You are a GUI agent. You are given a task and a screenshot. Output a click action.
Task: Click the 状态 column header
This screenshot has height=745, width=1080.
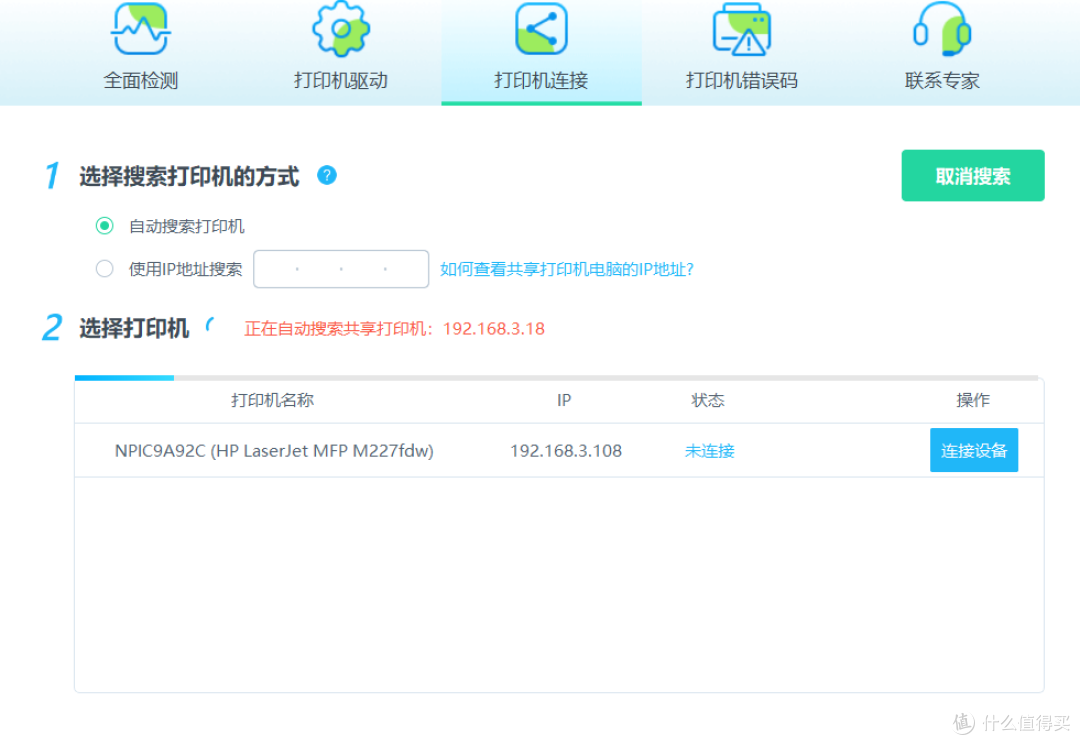[708, 400]
